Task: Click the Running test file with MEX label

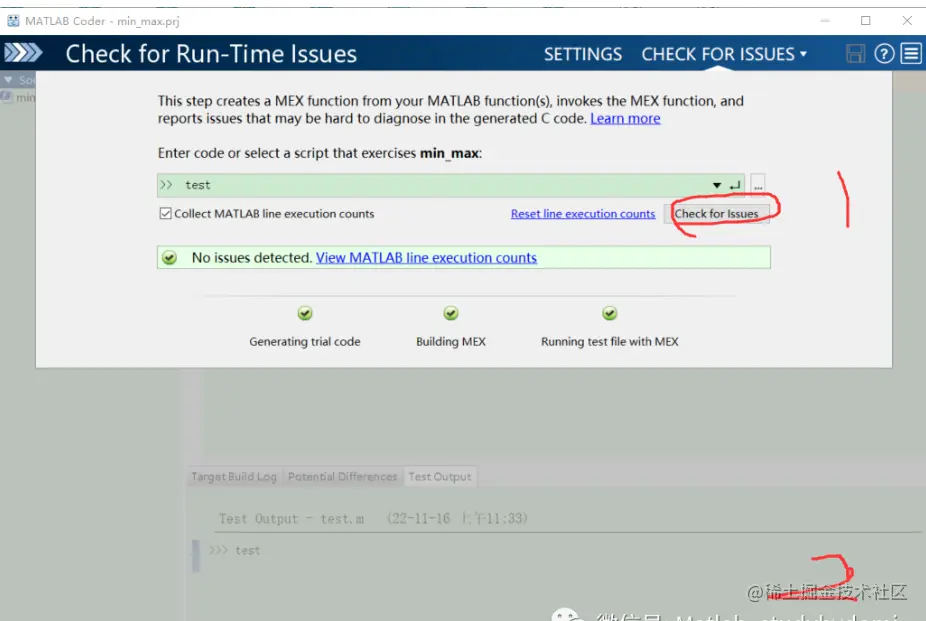Action: [x=609, y=342]
